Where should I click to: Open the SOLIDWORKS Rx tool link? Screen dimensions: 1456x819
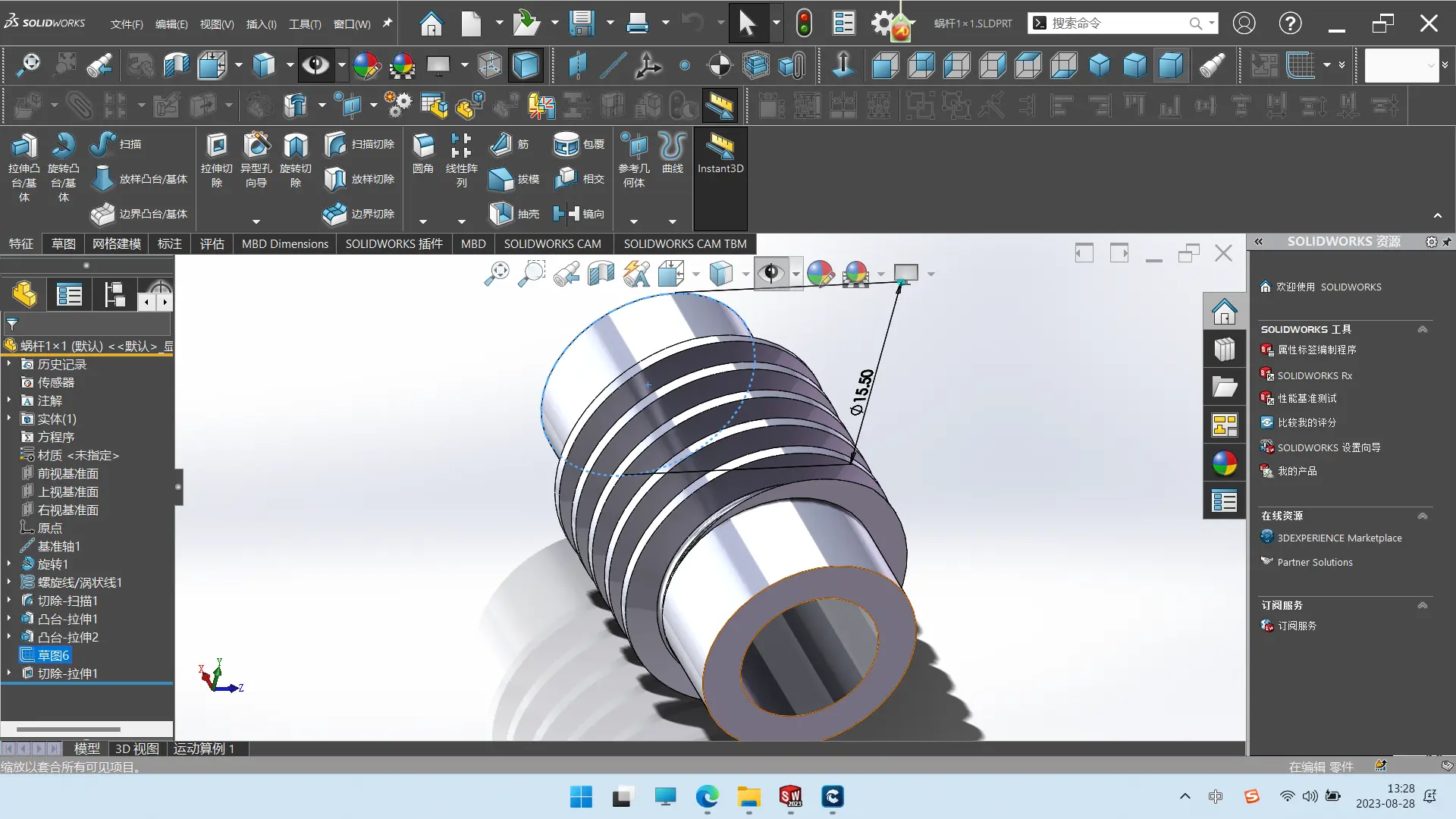pos(1315,375)
